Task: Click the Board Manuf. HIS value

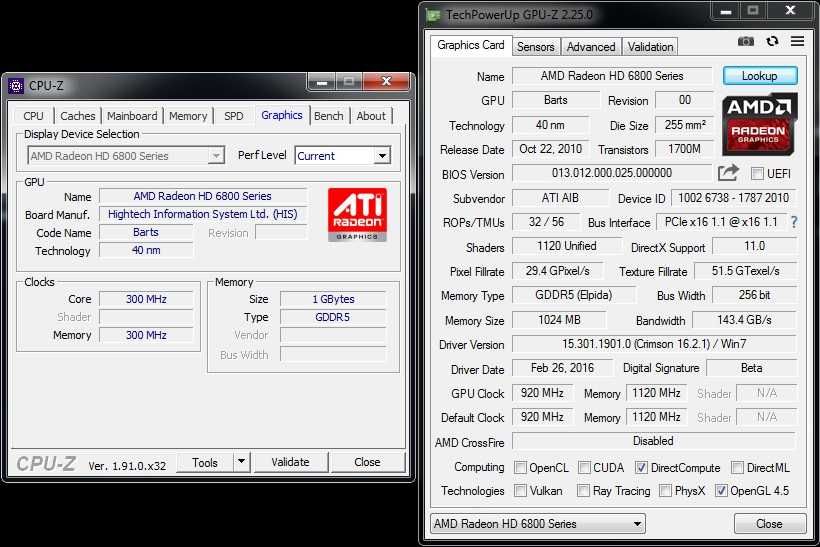Action: point(202,214)
